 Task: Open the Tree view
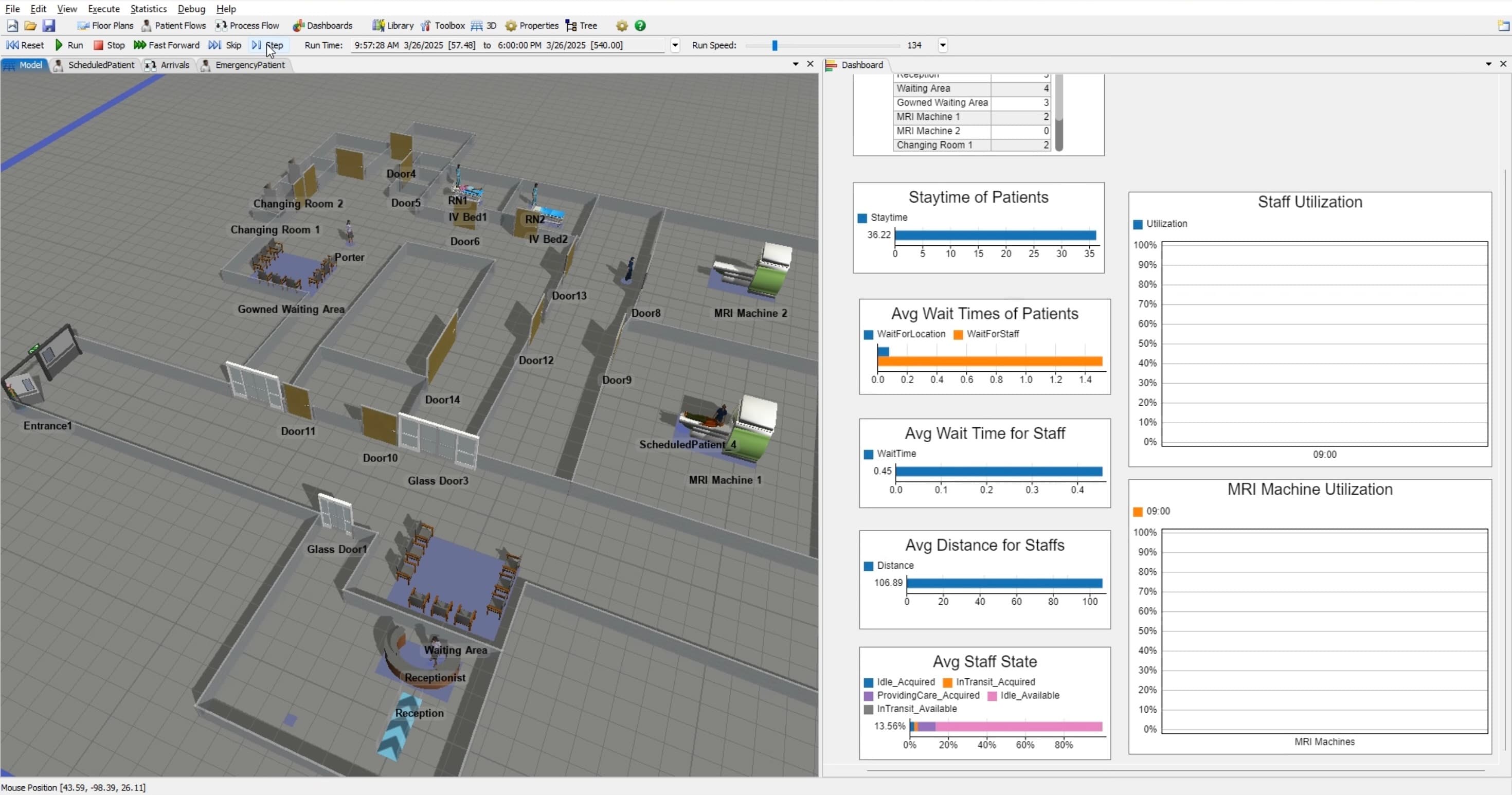click(581, 25)
